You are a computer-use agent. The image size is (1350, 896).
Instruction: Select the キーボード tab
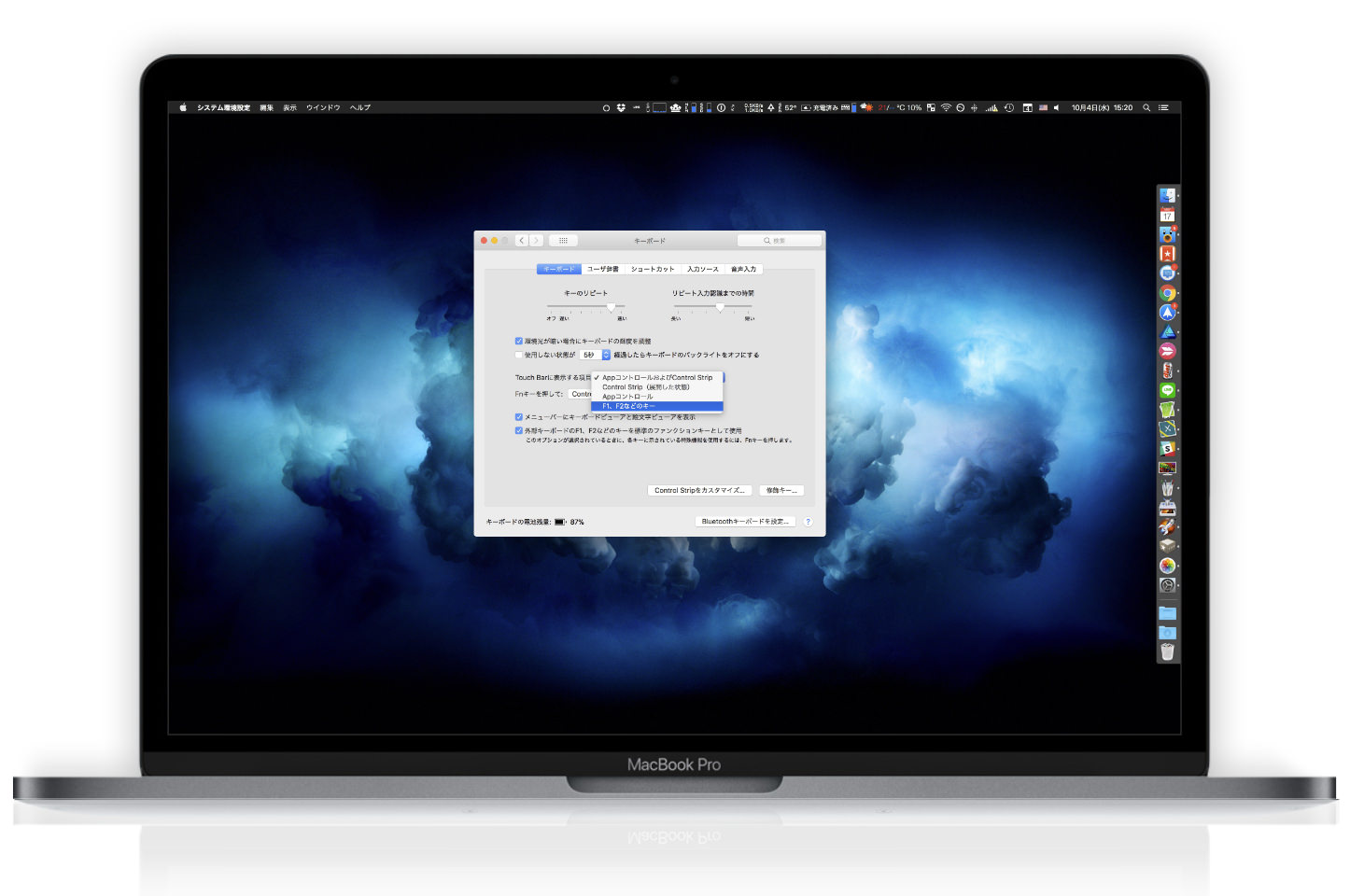click(559, 269)
